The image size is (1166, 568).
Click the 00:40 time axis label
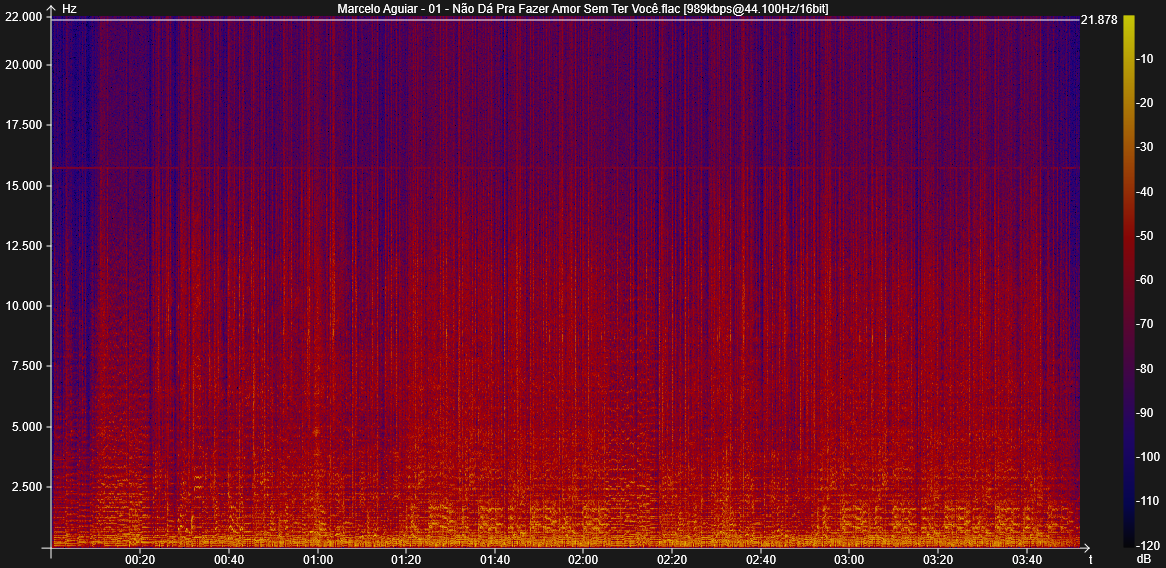point(228,559)
